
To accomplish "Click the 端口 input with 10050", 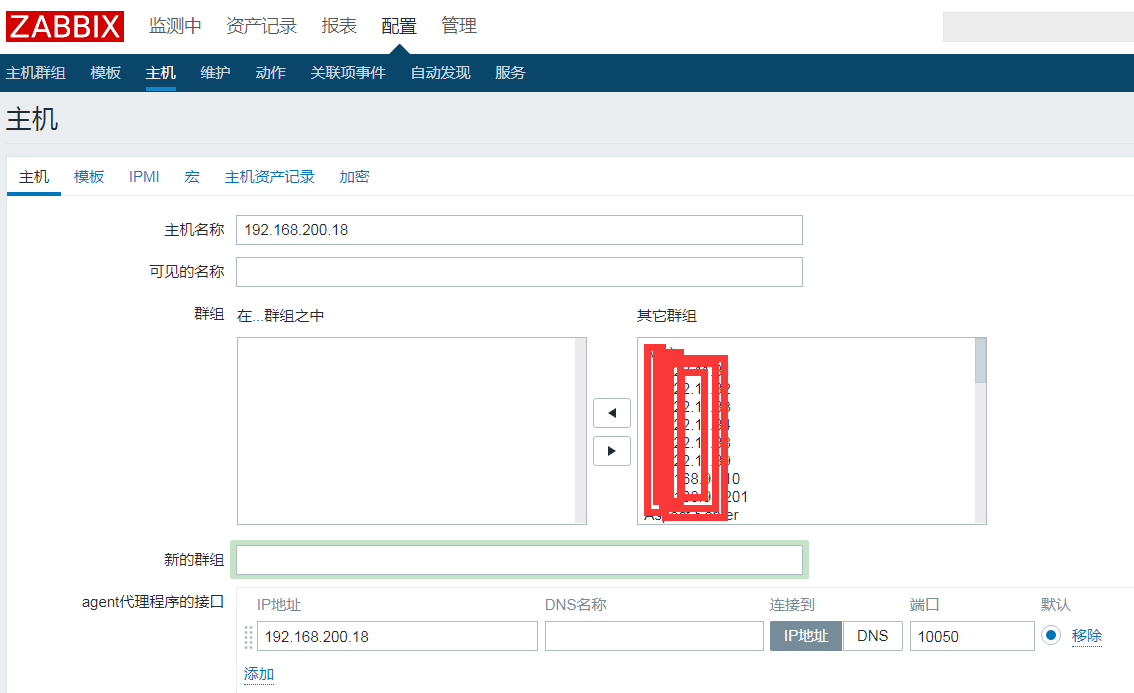I will point(972,637).
